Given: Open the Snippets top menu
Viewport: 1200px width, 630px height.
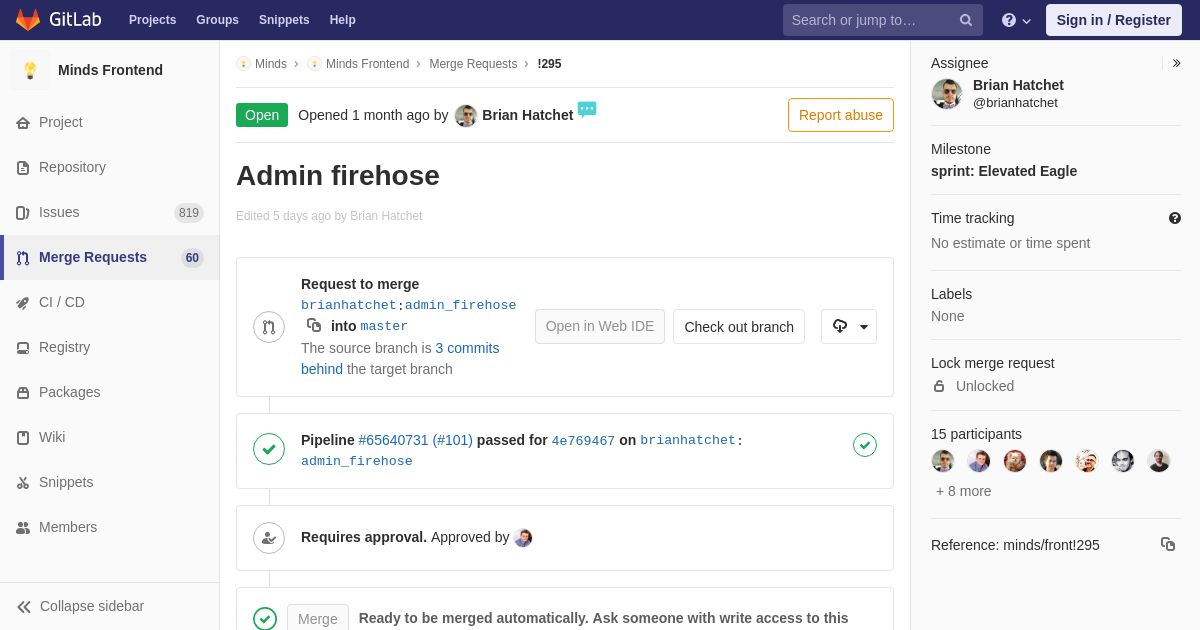Looking at the screenshot, I should point(284,20).
